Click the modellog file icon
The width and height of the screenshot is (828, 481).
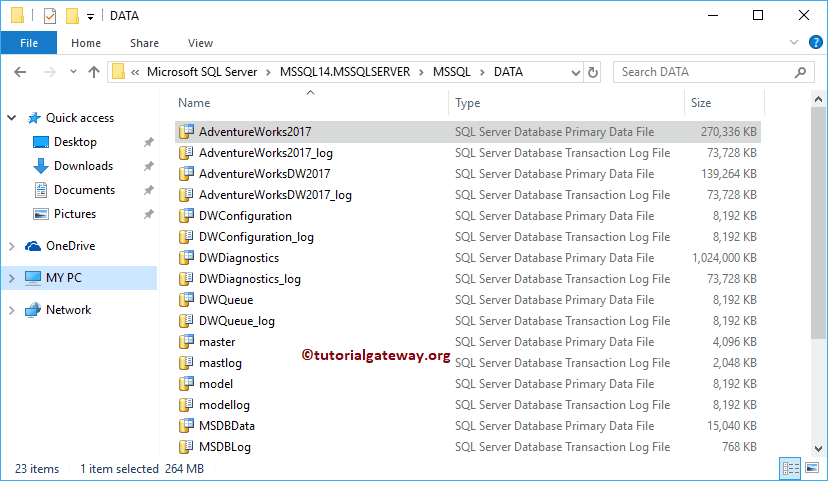[186, 405]
